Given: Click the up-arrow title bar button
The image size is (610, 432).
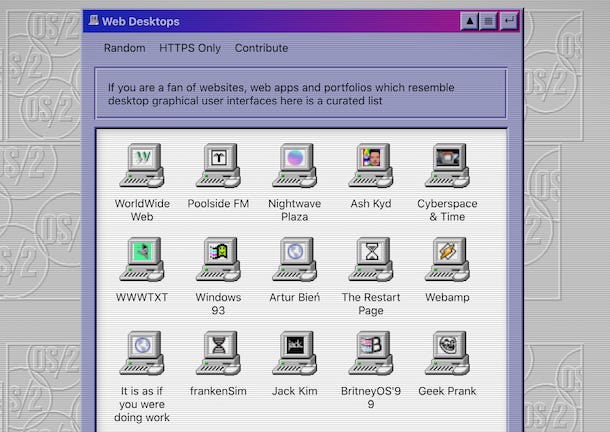Looking at the screenshot, I should 470,21.
